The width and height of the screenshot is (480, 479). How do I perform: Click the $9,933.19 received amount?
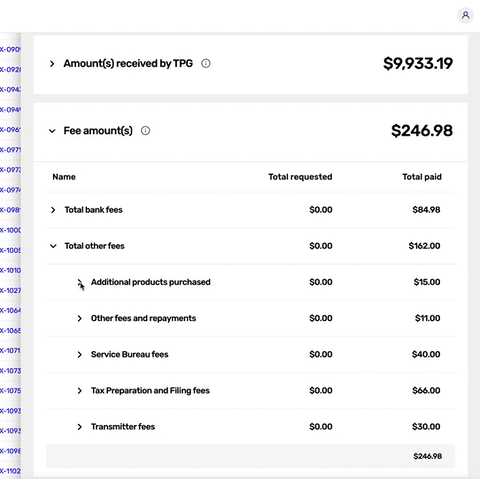418,63
